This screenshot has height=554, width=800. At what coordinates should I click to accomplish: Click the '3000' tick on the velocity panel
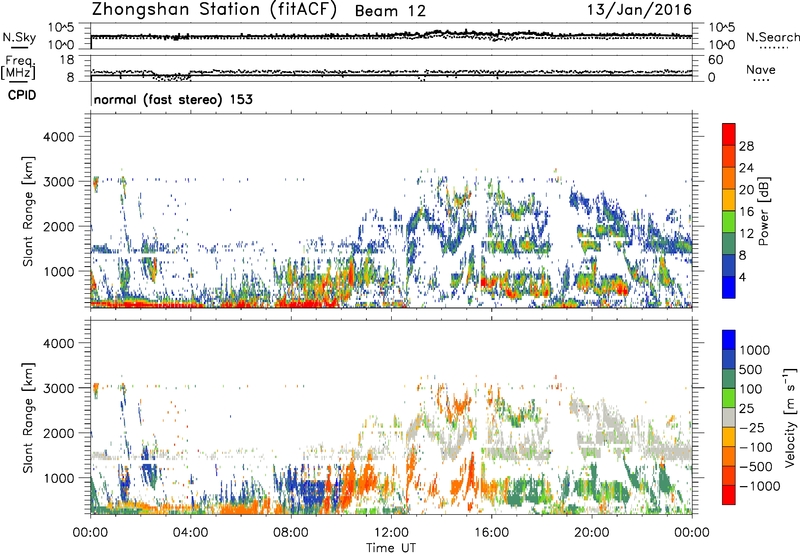point(58,388)
